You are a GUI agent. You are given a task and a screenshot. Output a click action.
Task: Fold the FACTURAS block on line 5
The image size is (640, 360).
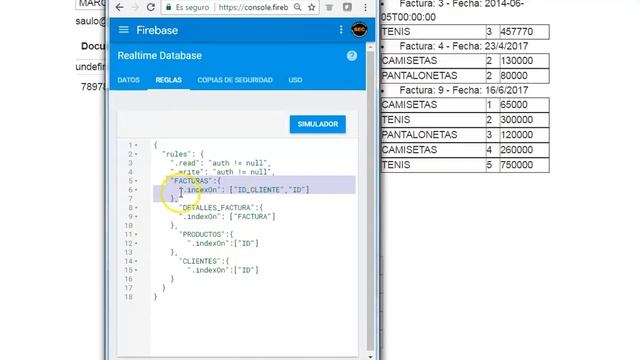pos(136,181)
